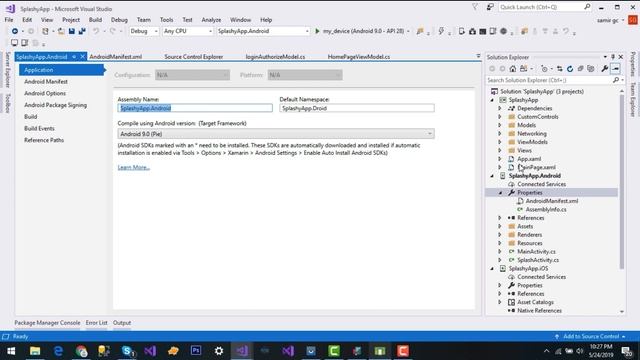Click Add to Source Control in status bar

(x=591, y=336)
